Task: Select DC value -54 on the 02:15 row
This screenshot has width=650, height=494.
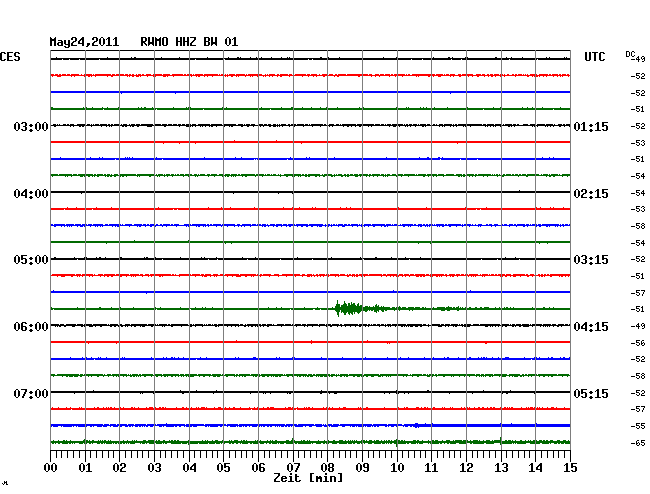Action: [x=638, y=193]
